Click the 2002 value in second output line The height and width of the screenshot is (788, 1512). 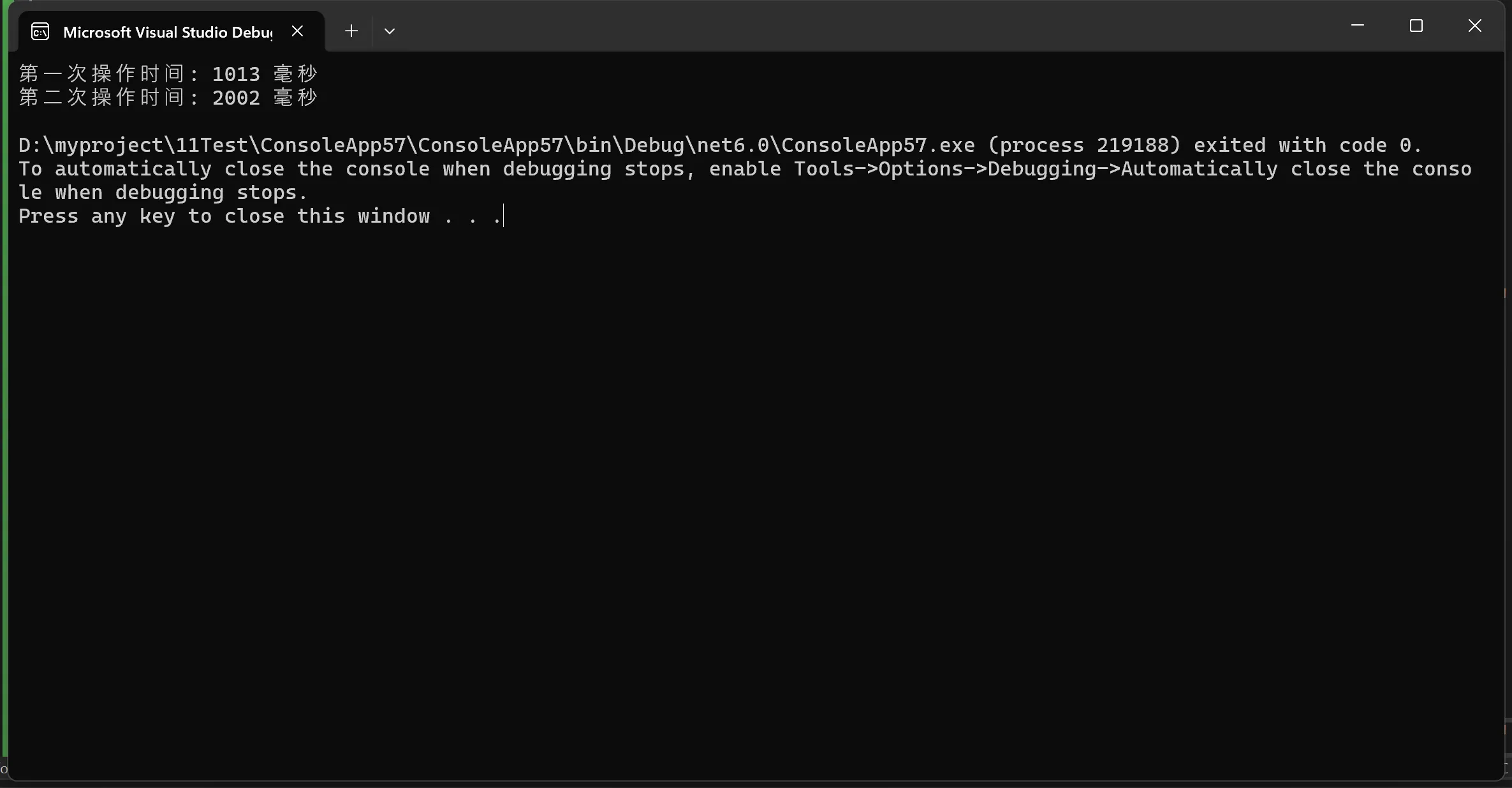click(x=236, y=98)
